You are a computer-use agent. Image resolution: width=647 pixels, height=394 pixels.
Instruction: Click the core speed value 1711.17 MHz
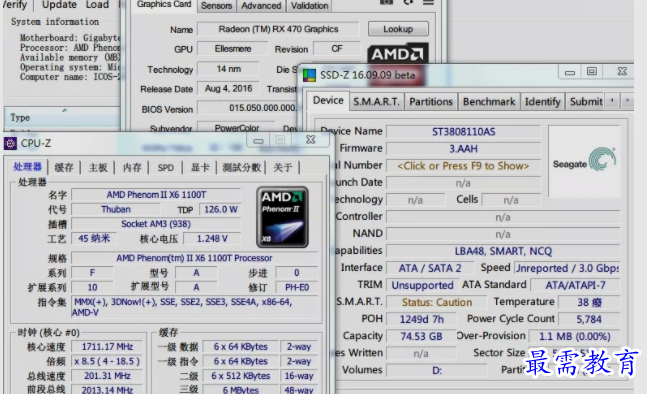(x=107, y=347)
